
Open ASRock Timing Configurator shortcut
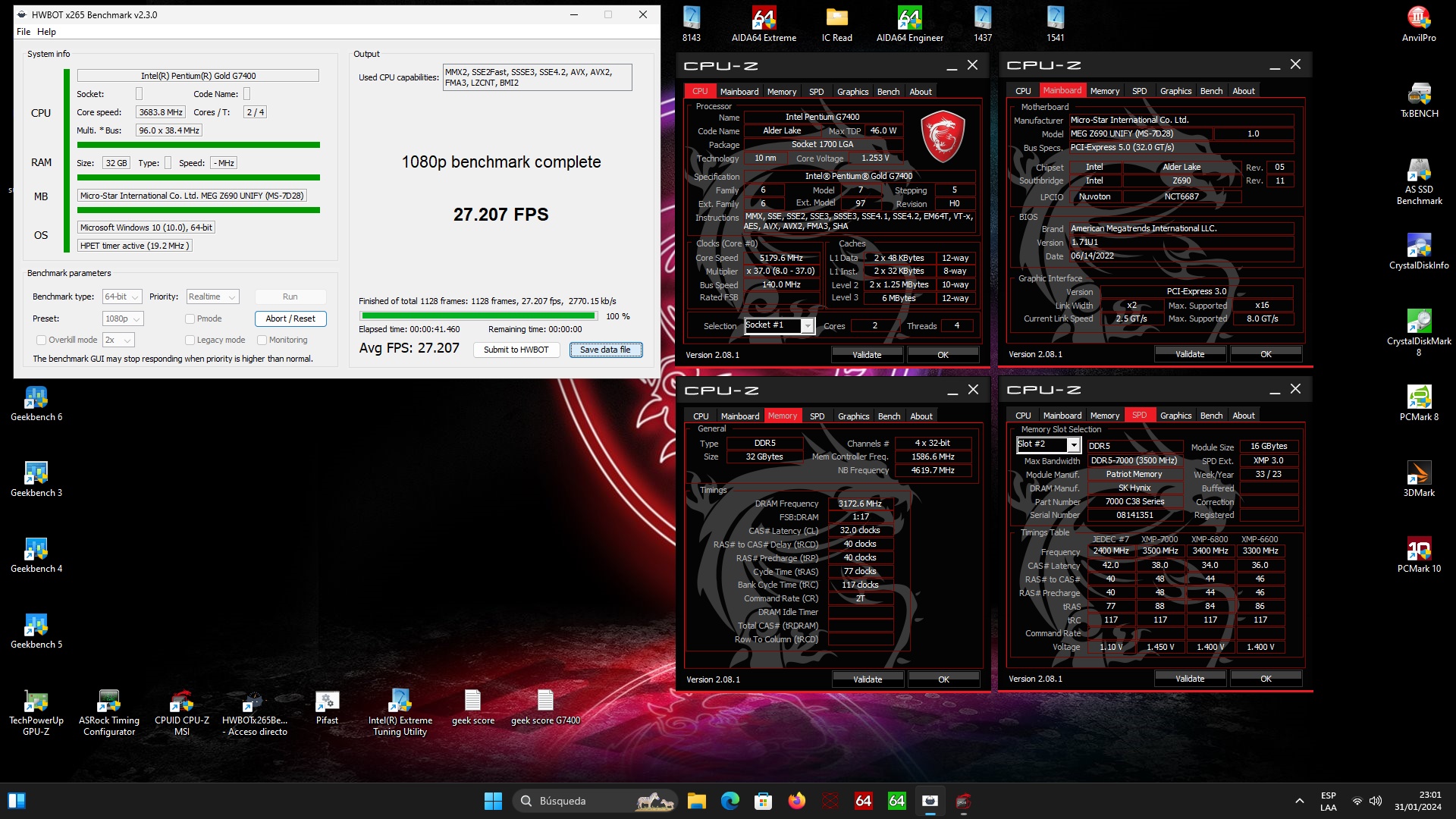coord(109,713)
